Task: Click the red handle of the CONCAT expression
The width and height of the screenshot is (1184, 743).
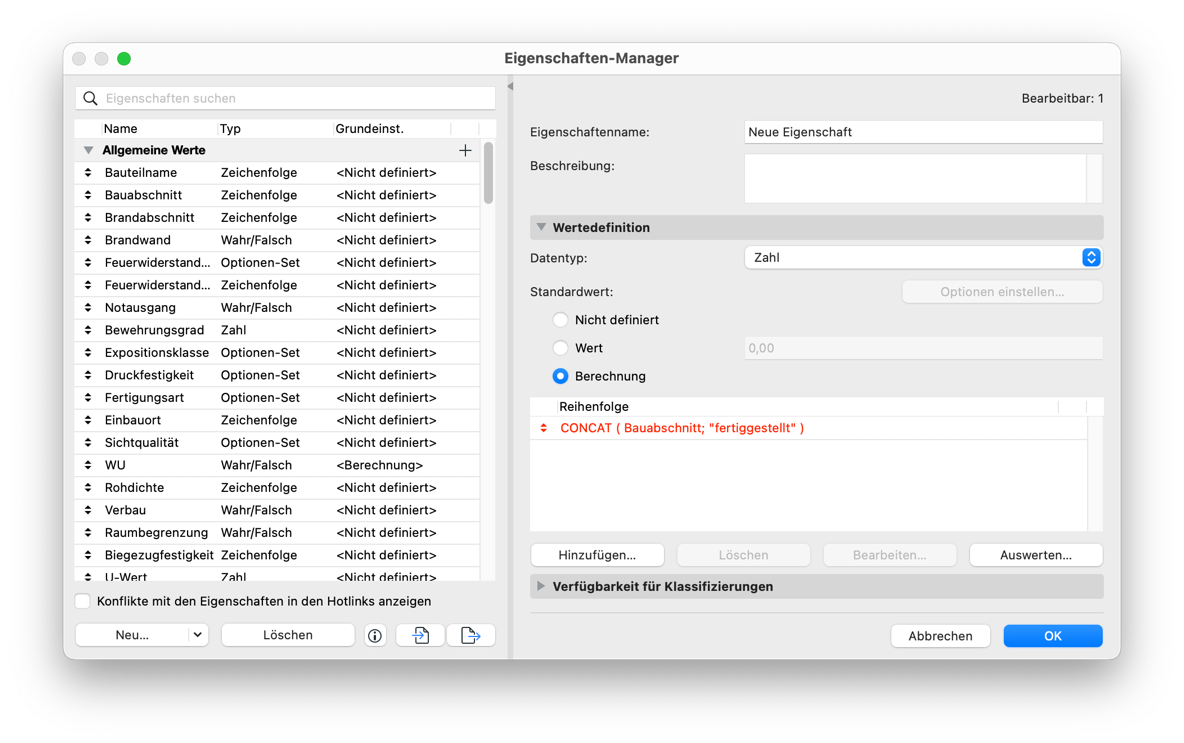Action: pyautogui.click(x=544, y=428)
